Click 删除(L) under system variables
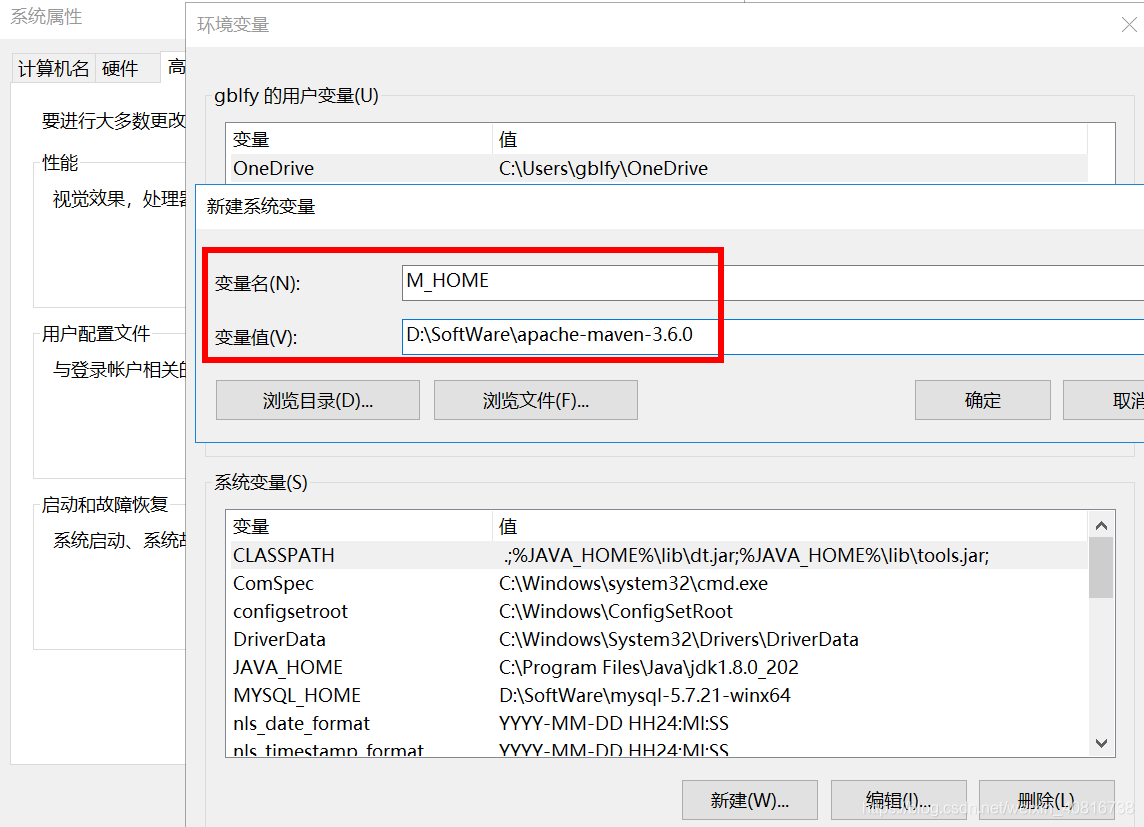 [1046, 800]
